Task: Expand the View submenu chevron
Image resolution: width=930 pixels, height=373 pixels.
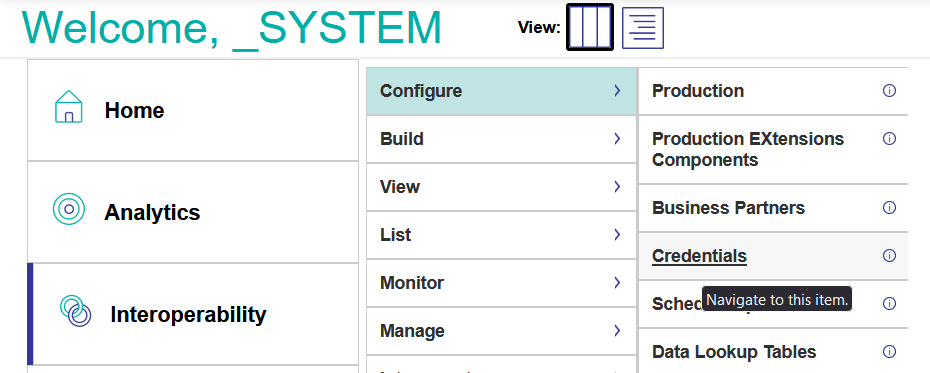Action: [x=617, y=187]
